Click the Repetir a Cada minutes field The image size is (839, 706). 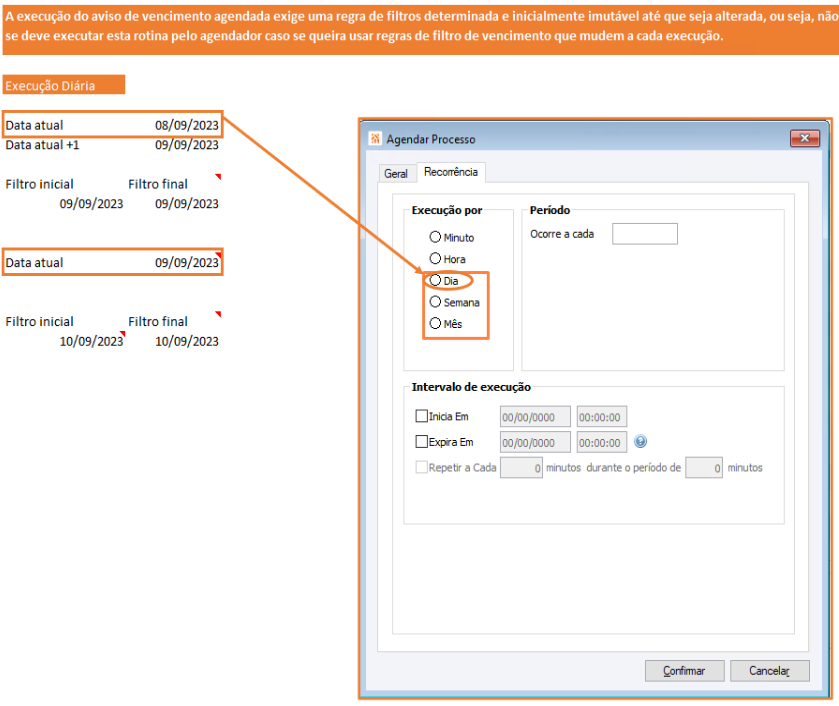pyautogui.click(x=521, y=468)
